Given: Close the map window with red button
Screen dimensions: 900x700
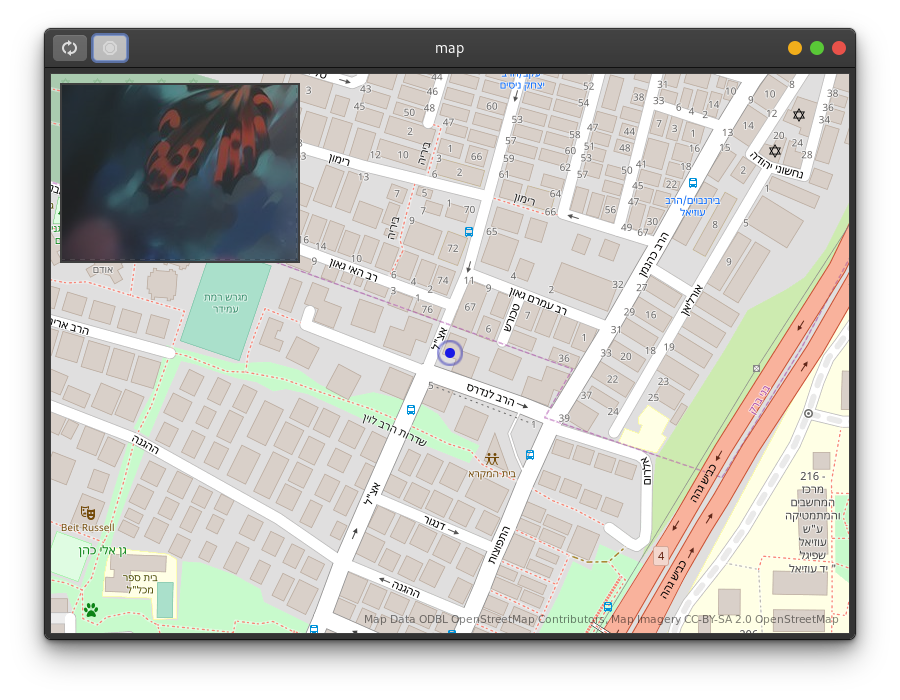Looking at the screenshot, I should (839, 48).
